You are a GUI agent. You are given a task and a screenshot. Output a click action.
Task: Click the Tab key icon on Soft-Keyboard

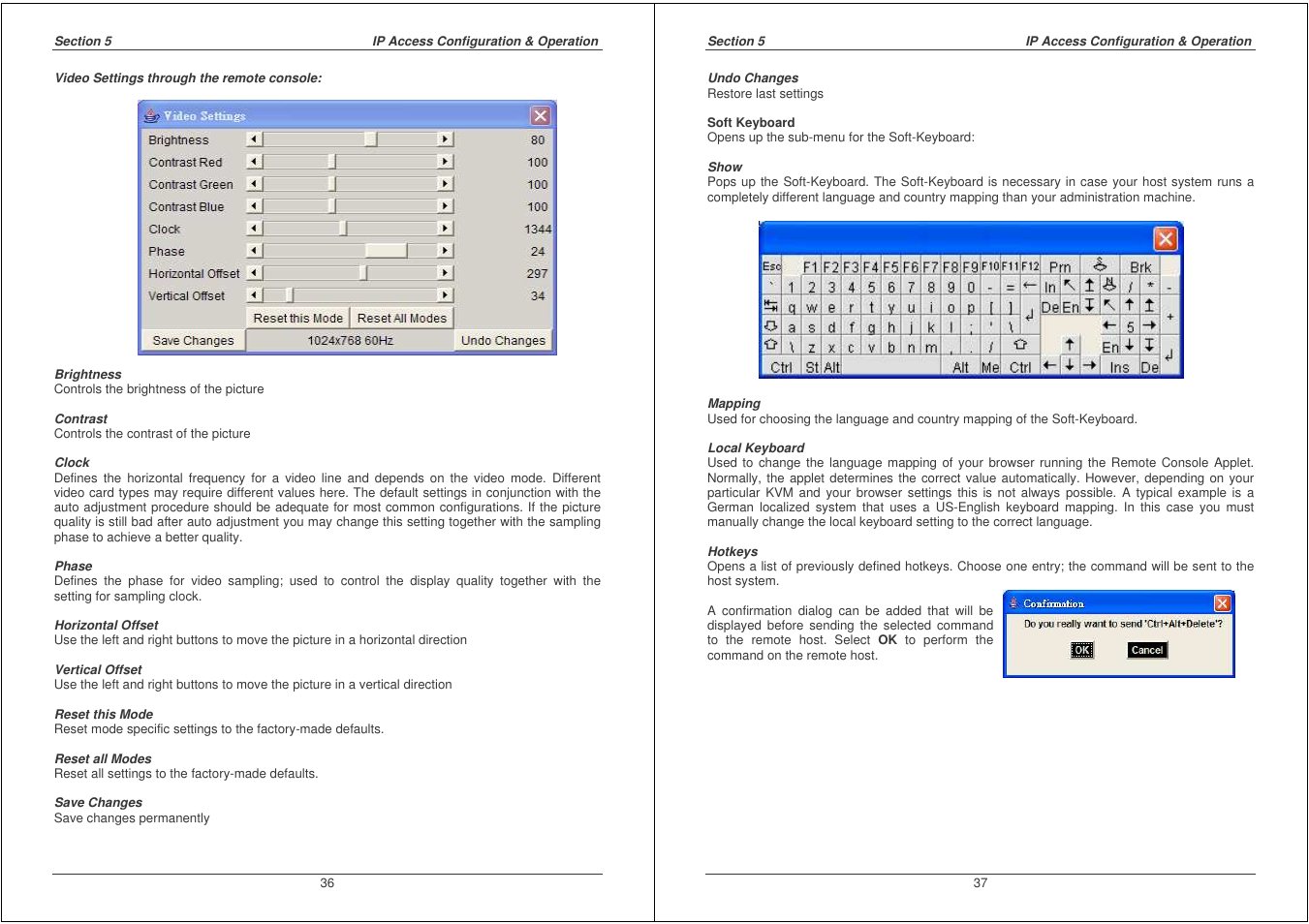coord(771,305)
